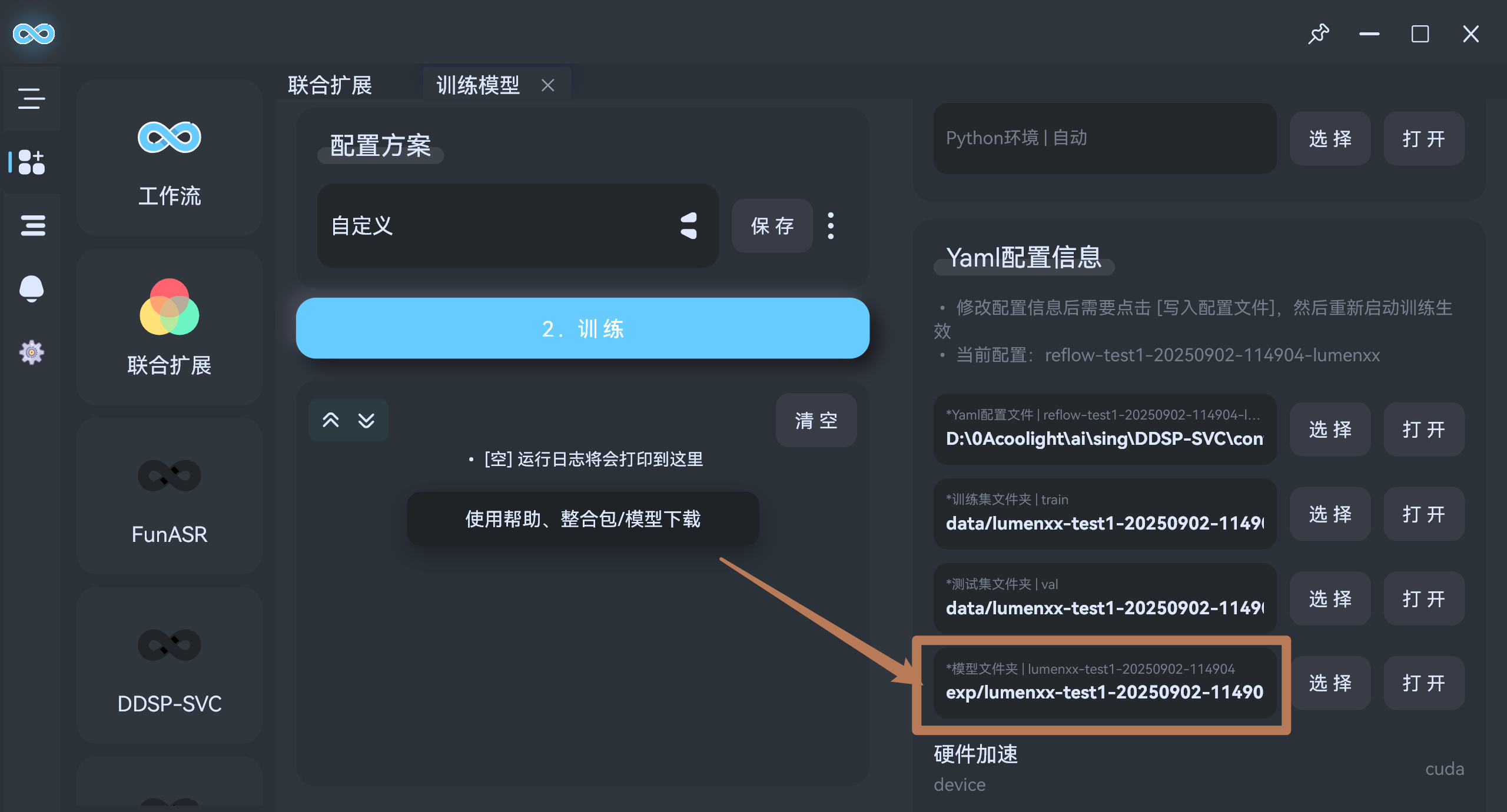Switch to the 联合扩展 tab
The height and width of the screenshot is (812, 1507).
(330, 85)
